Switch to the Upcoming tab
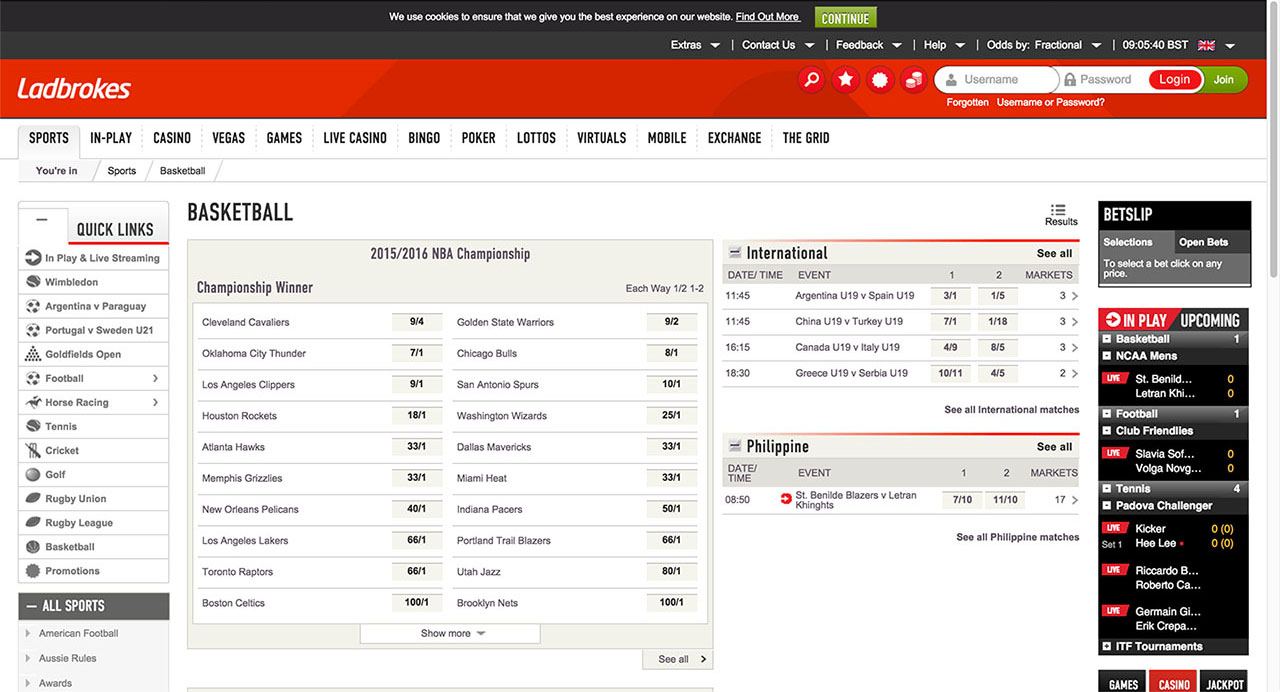1280x692 pixels. (x=1210, y=321)
